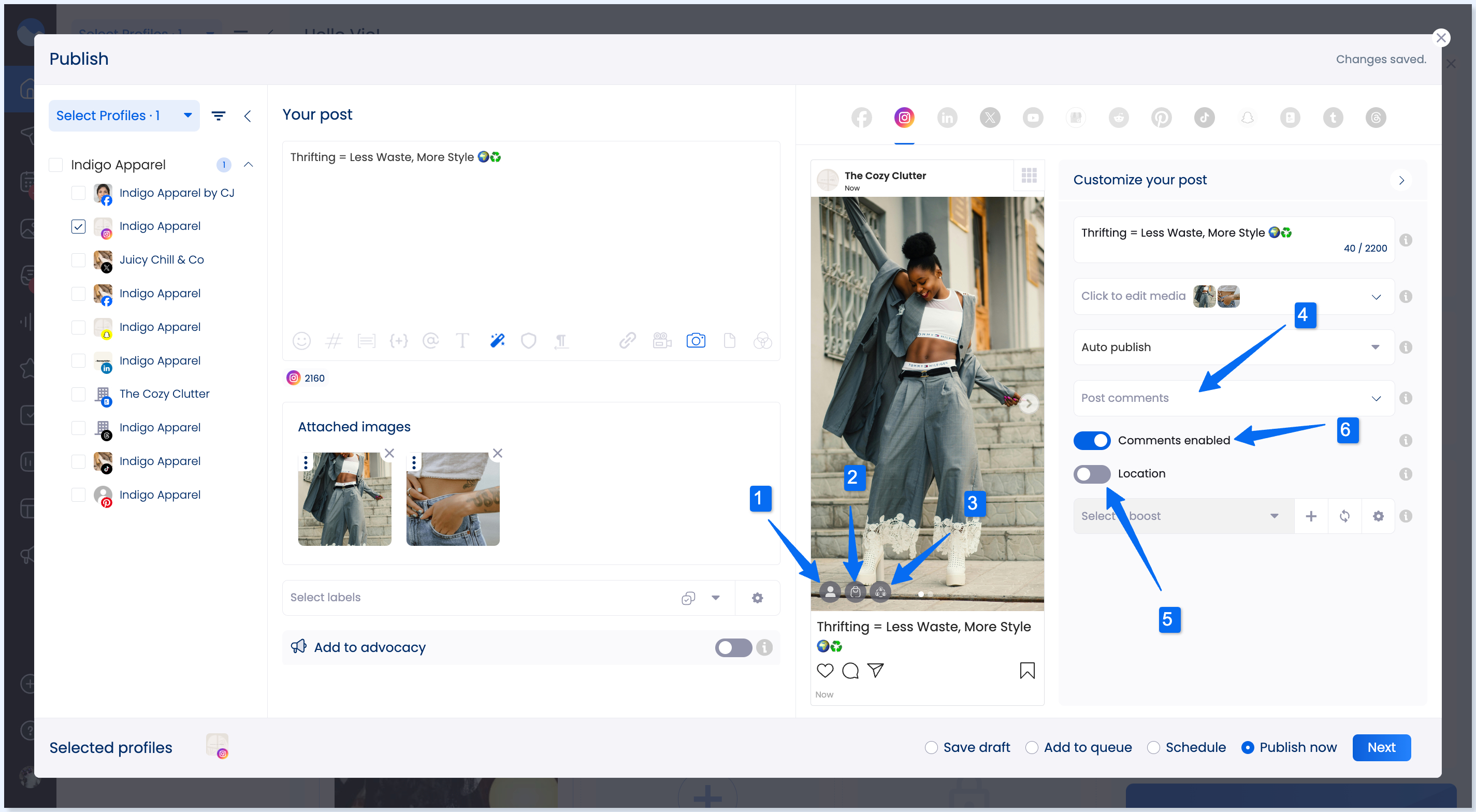1476x812 pixels.
Task: Invite collaborators via the group icon on preview
Action: [x=880, y=591]
